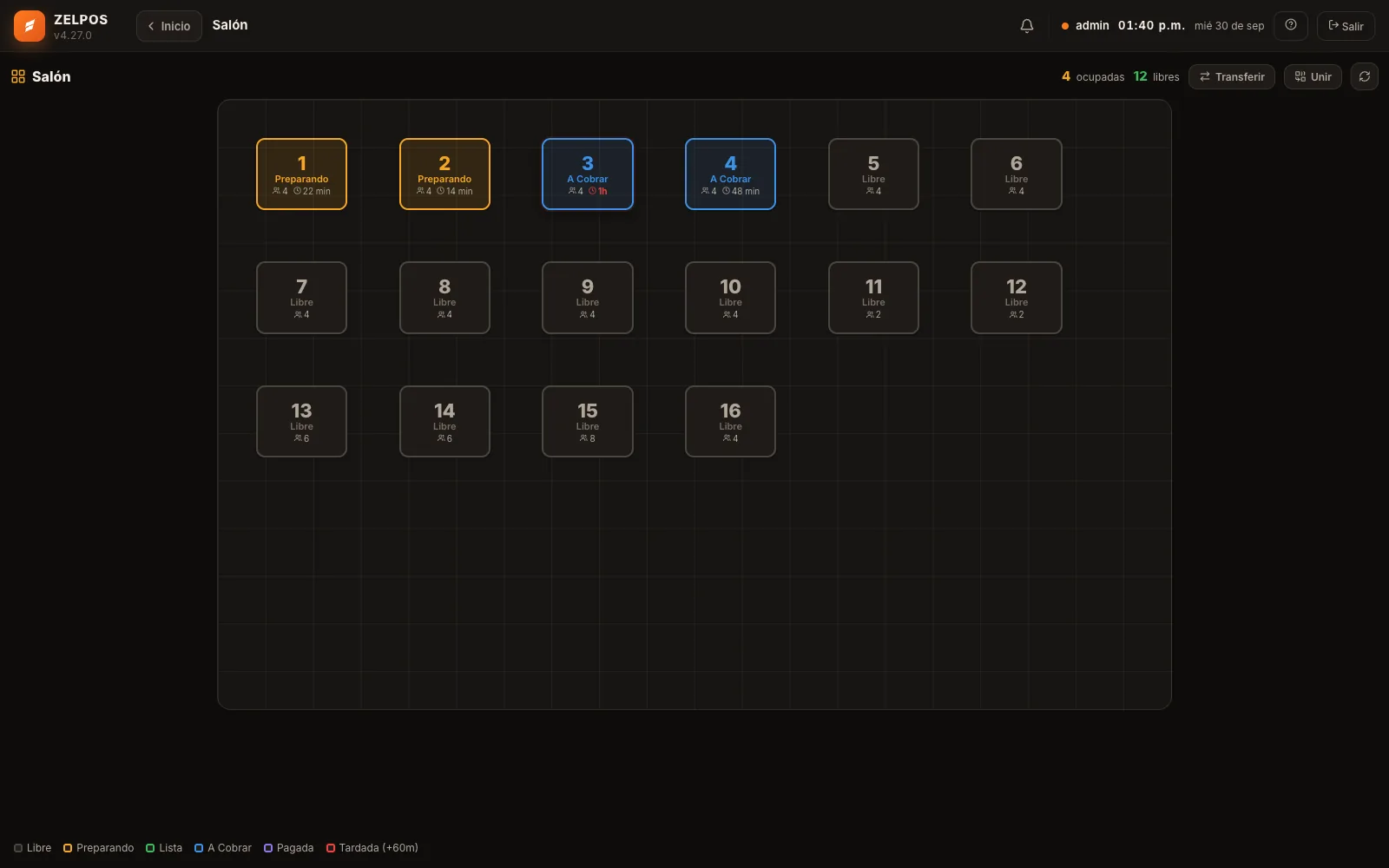The height and width of the screenshot is (868, 1389).
Task: Select table 3 A Cobrar 1h
Action: 588,174
